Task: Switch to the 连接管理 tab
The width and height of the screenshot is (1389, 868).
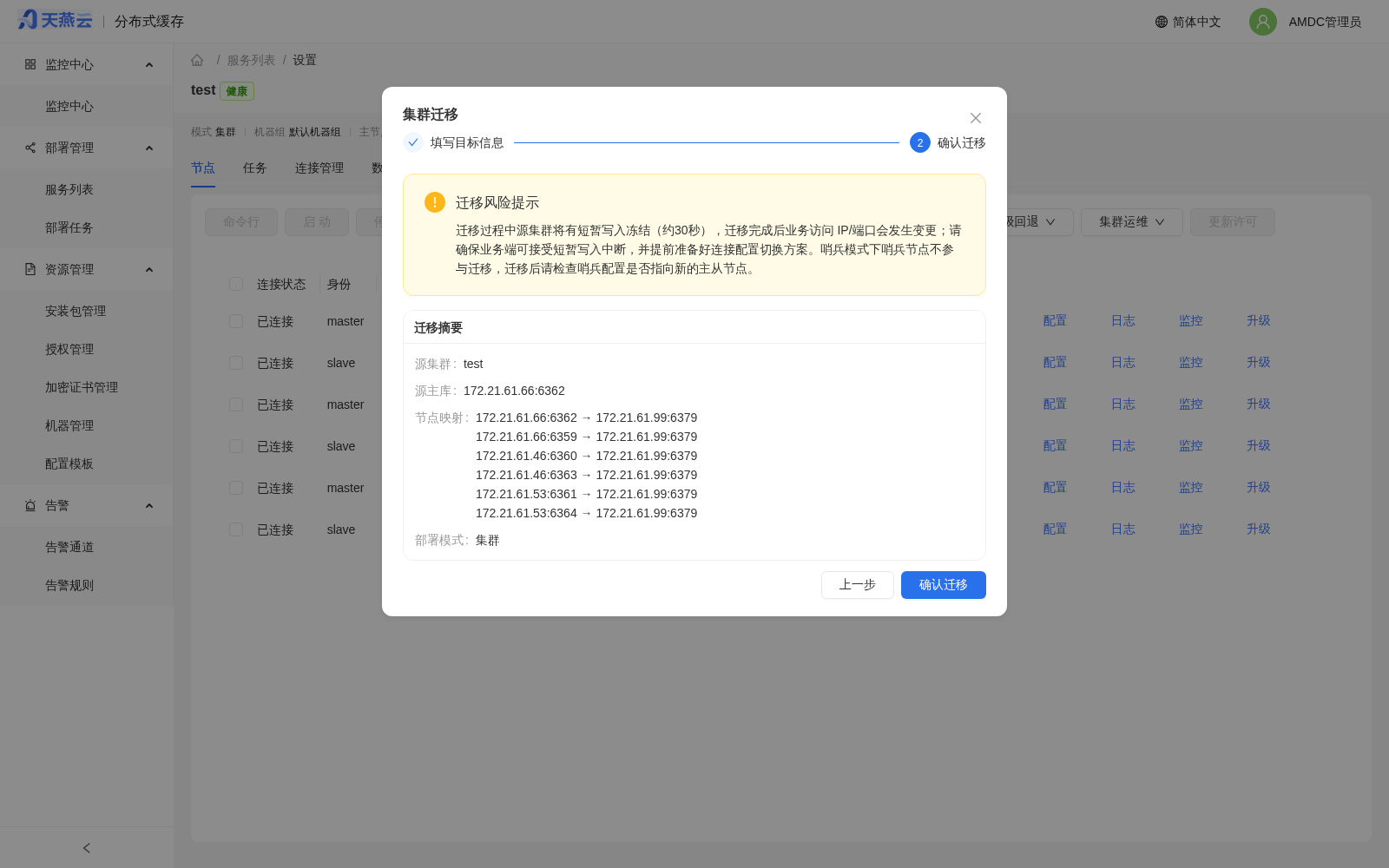Action: click(x=319, y=168)
